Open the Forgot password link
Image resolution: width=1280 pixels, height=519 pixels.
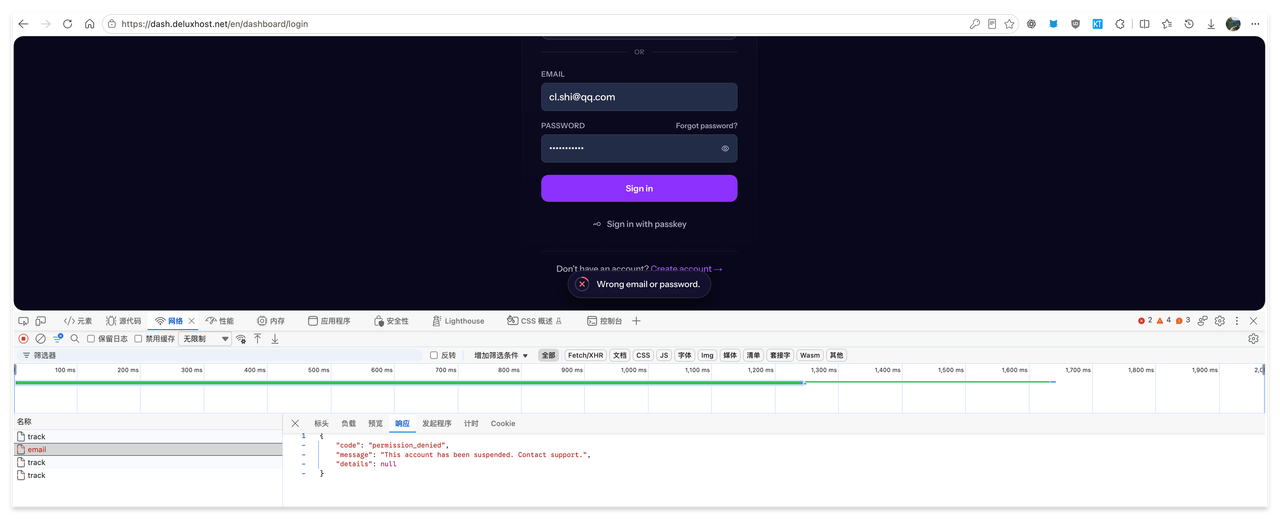(x=706, y=126)
